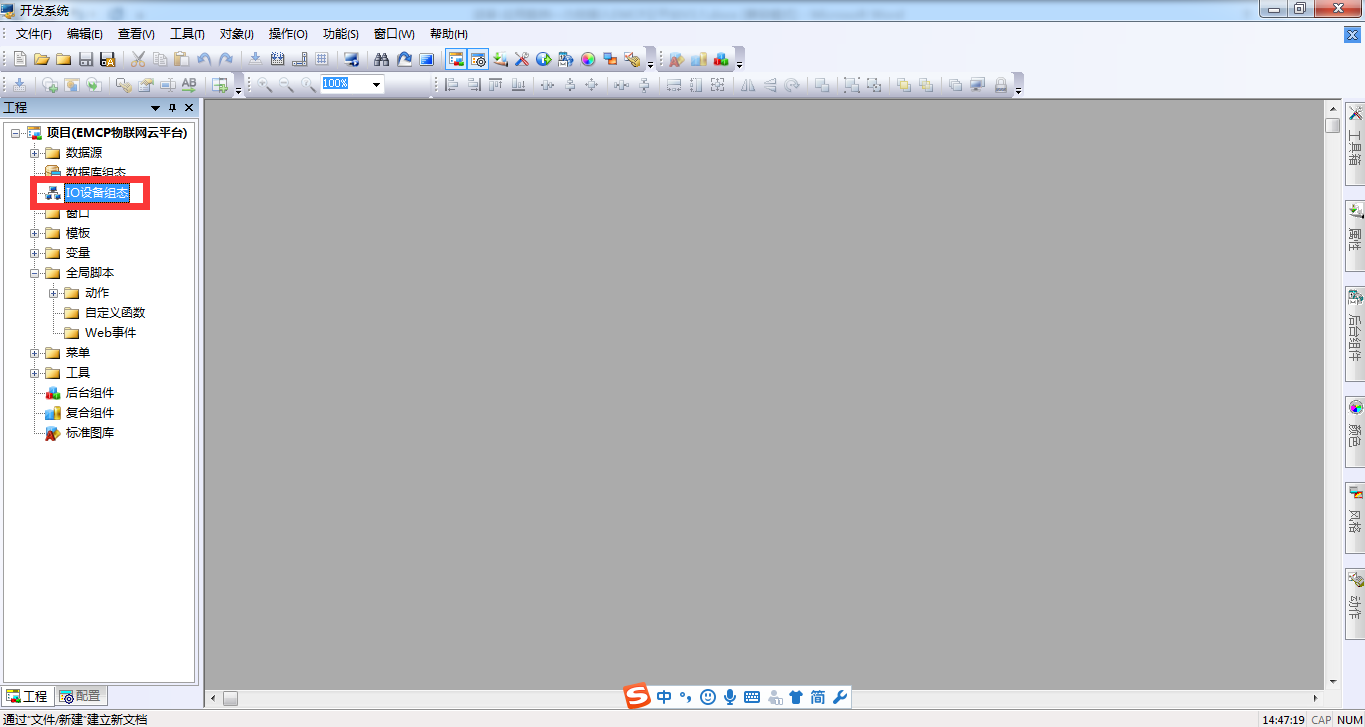Viewport: 1365px width, 727px height.
Task: Expand the 数据源 tree node
Action: [x=35, y=153]
